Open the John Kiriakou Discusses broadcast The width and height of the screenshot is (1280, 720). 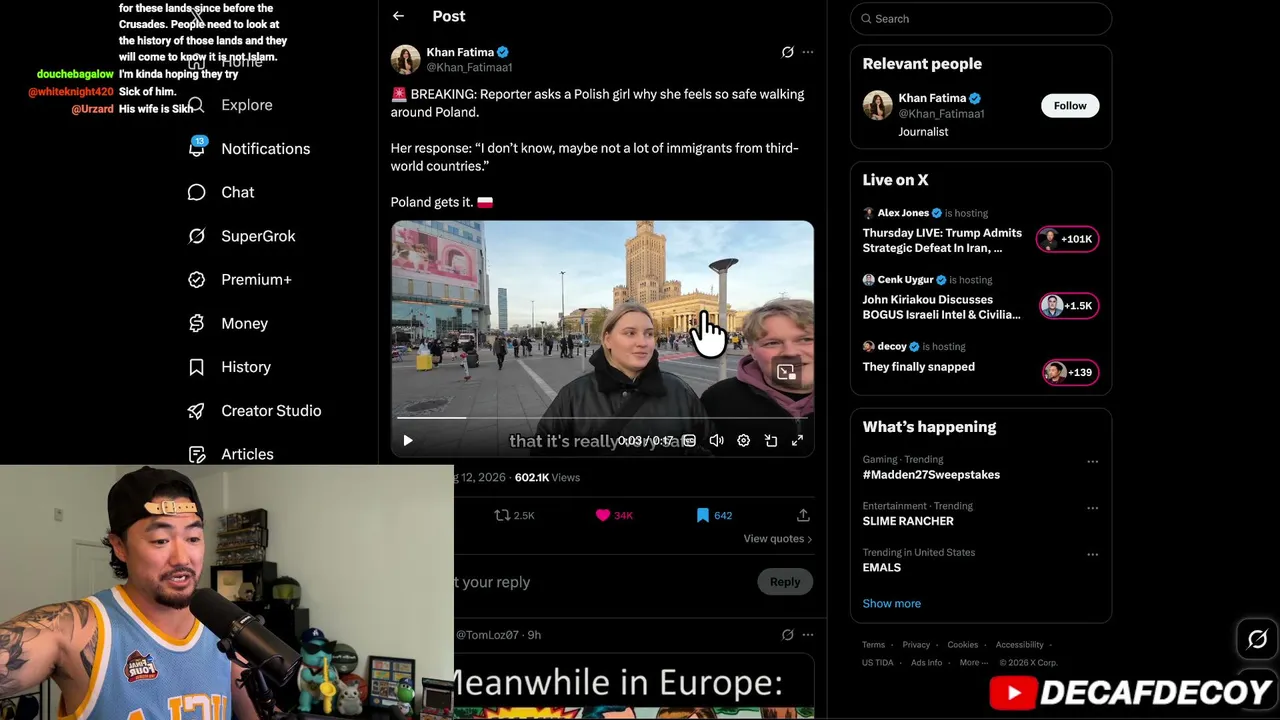pyautogui.click(x=942, y=307)
